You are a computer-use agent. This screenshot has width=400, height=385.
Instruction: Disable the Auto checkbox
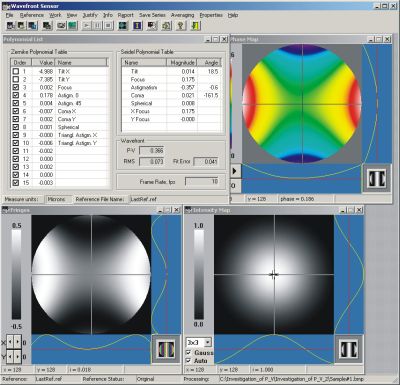point(189,361)
